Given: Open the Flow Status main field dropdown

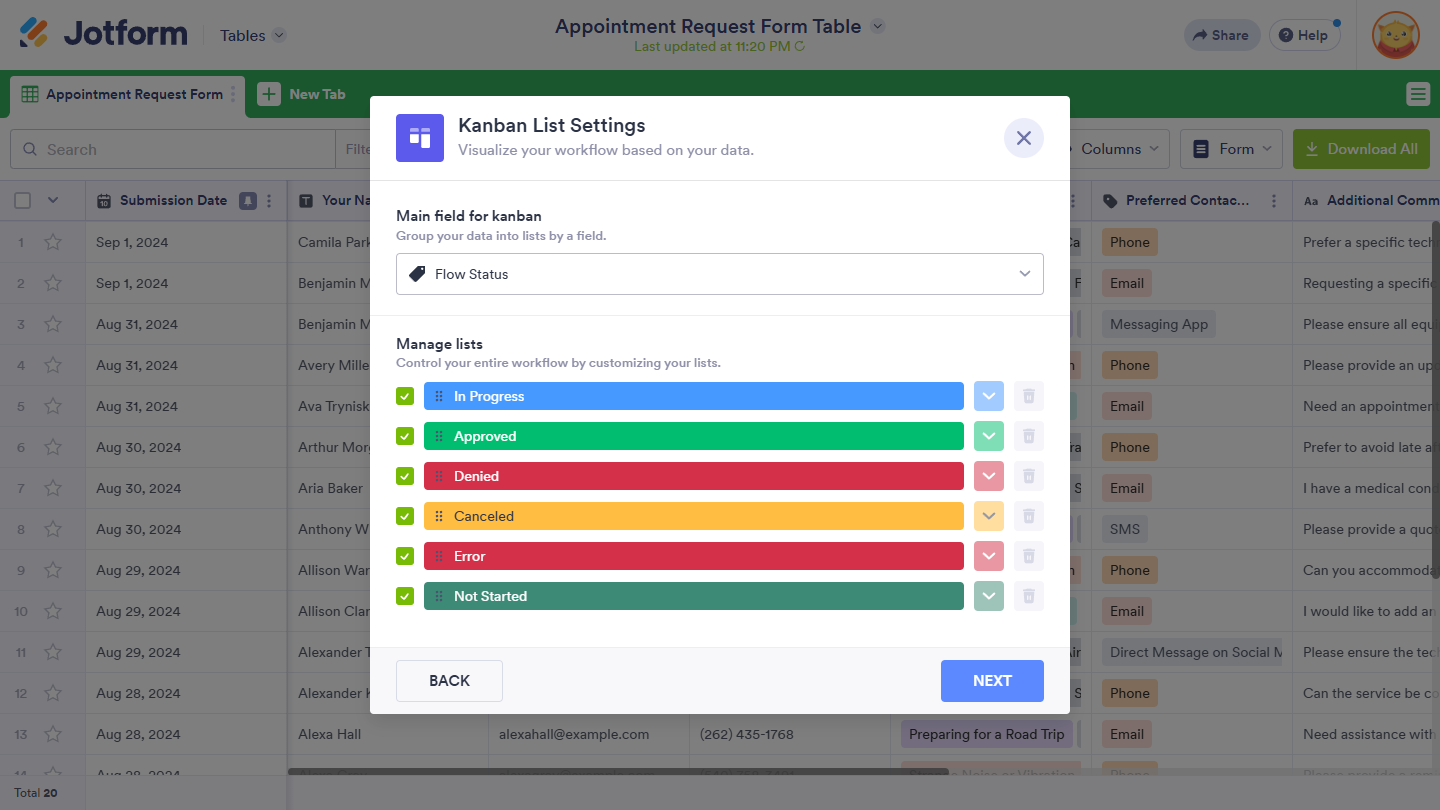Looking at the screenshot, I should point(720,274).
